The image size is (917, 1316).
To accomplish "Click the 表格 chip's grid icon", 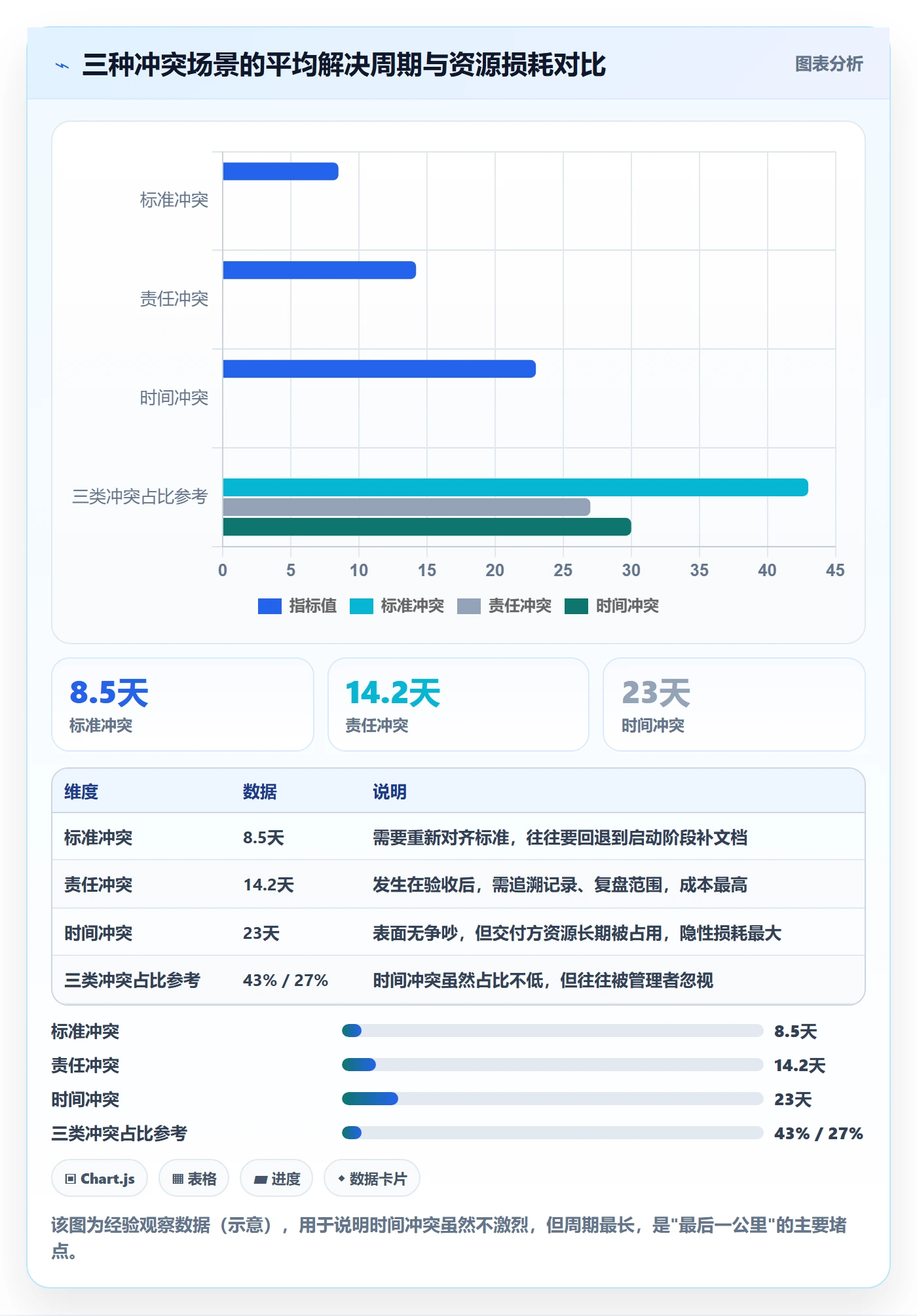I will pos(178,1179).
